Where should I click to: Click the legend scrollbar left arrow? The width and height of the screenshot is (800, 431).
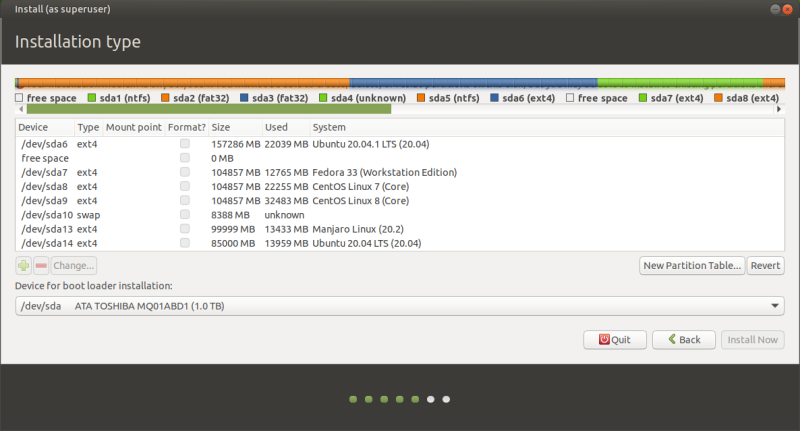[x=21, y=109]
